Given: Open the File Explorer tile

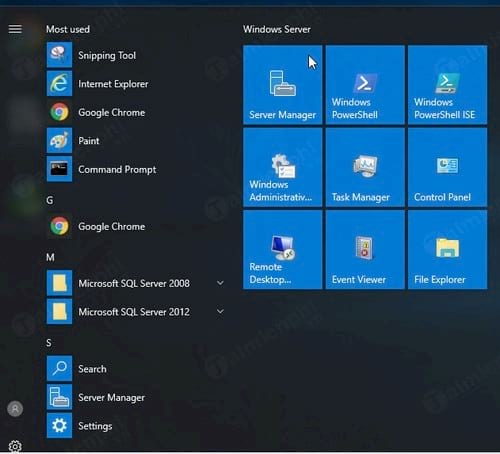Looking at the screenshot, I should click(x=447, y=249).
